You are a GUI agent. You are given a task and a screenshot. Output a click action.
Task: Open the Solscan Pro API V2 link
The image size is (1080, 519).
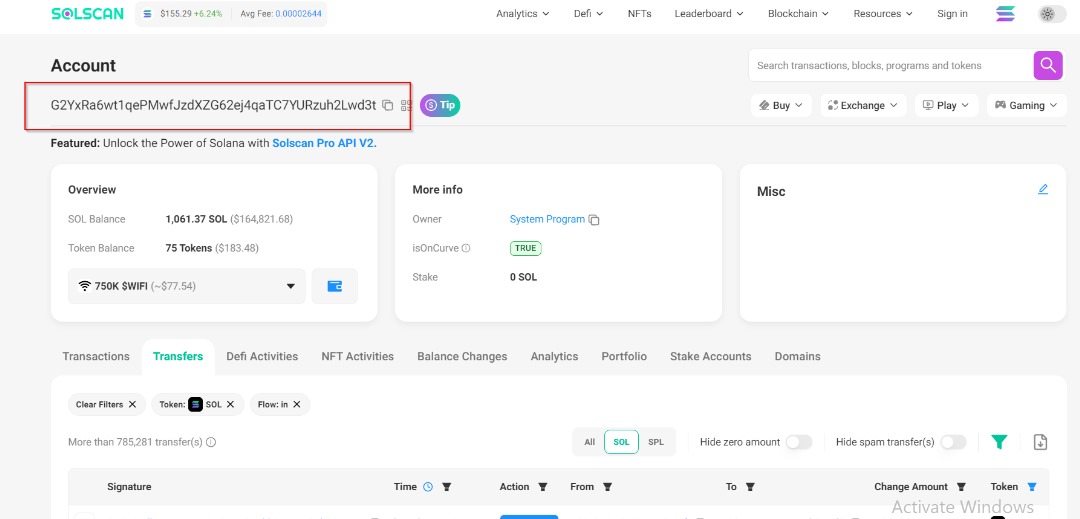324,144
